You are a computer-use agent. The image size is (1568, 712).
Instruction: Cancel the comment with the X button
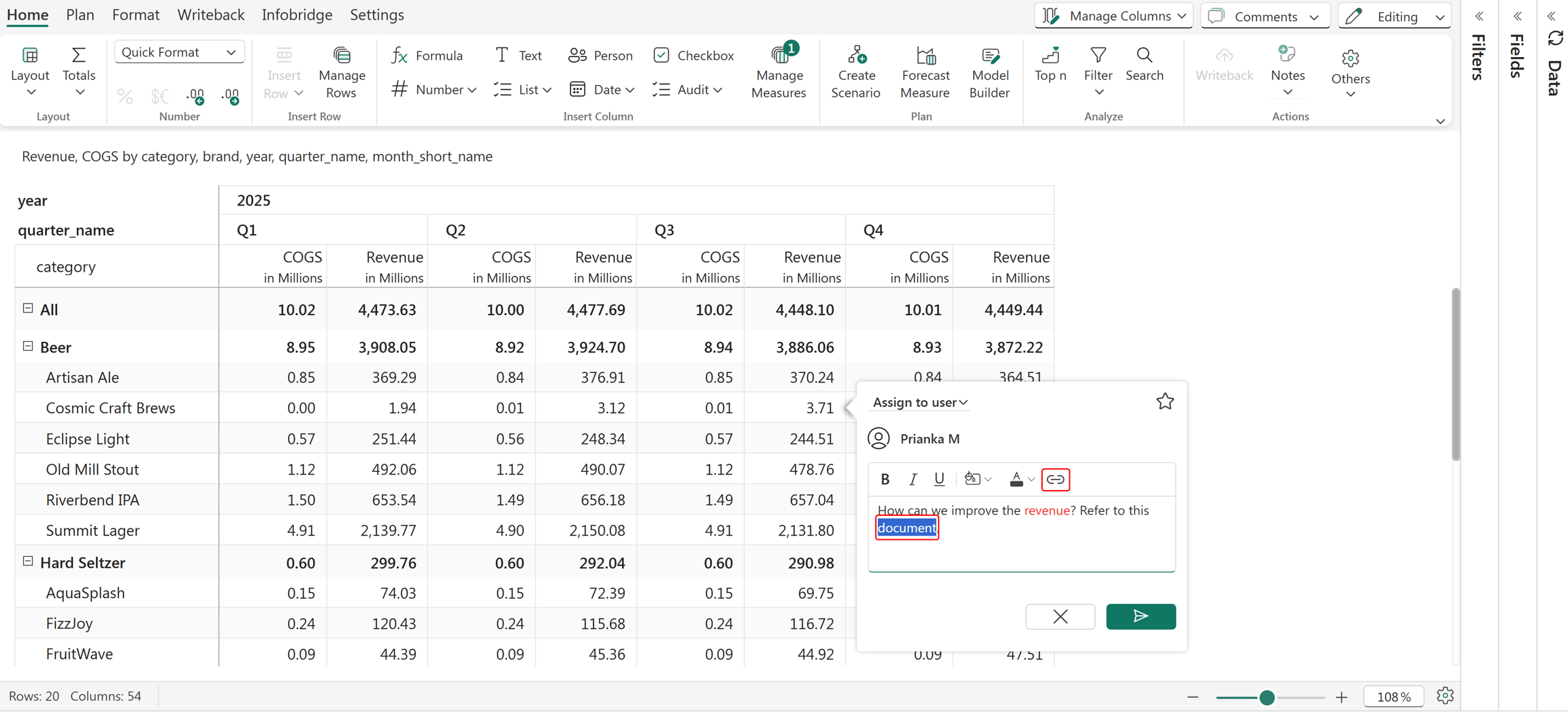tap(1060, 617)
